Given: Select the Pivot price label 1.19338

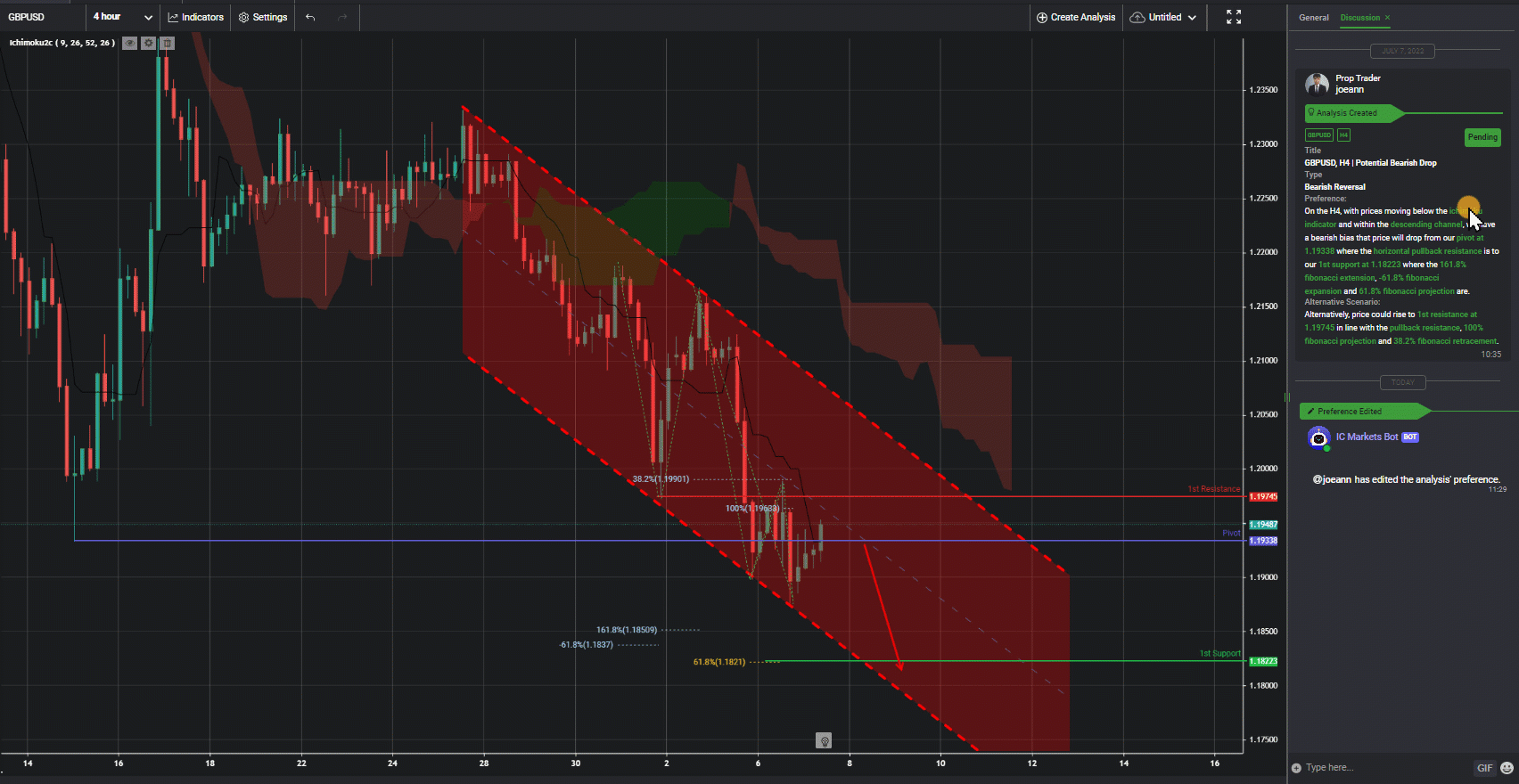Looking at the screenshot, I should coord(1263,541).
